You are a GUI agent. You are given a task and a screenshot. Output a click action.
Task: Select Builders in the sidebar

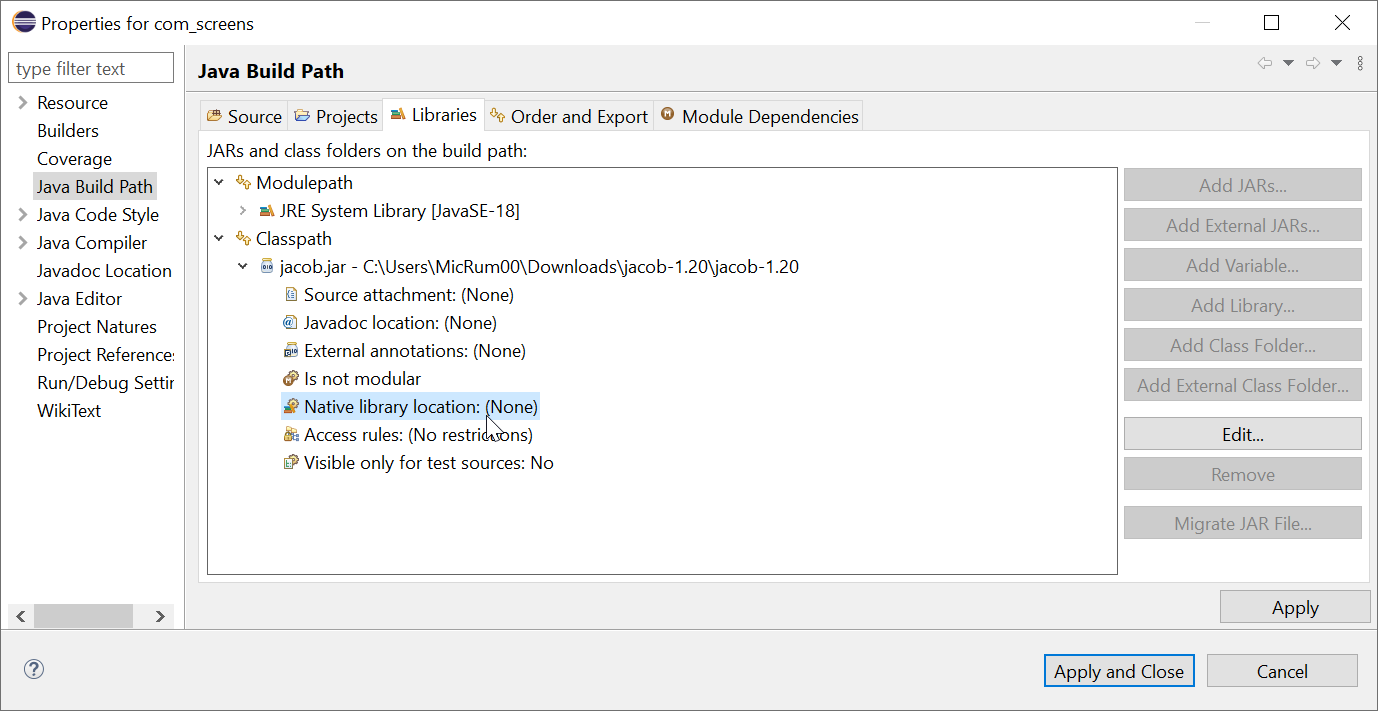pyautogui.click(x=68, y=131)
